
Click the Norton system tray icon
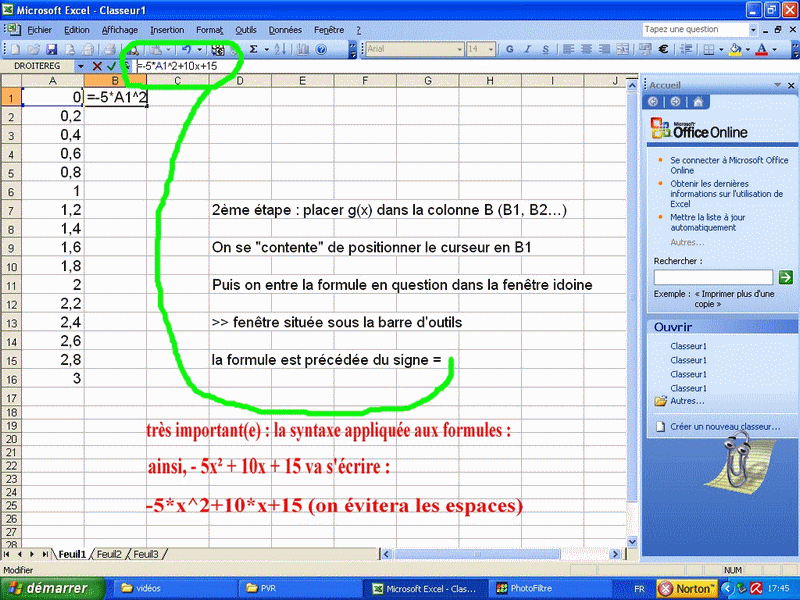(x=687, y=589)
